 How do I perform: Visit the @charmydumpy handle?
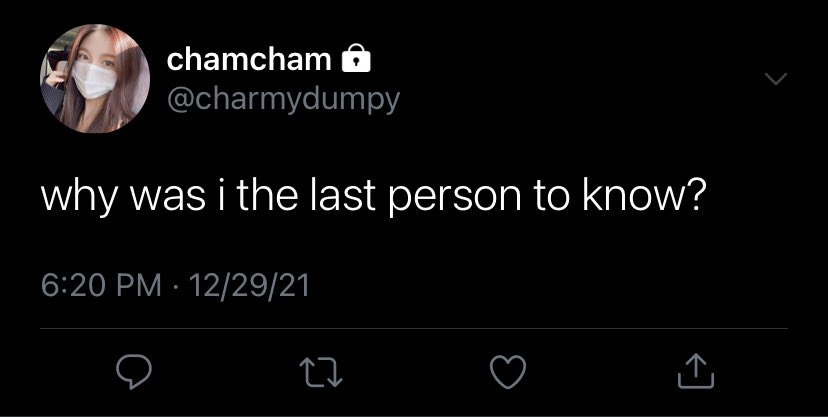(283, 99)
